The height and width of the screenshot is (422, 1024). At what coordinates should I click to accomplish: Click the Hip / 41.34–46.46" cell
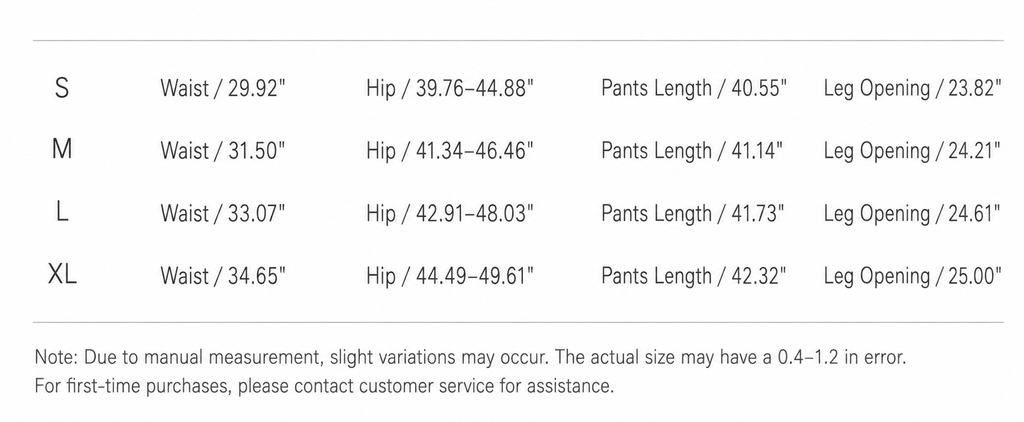[451, 151]
